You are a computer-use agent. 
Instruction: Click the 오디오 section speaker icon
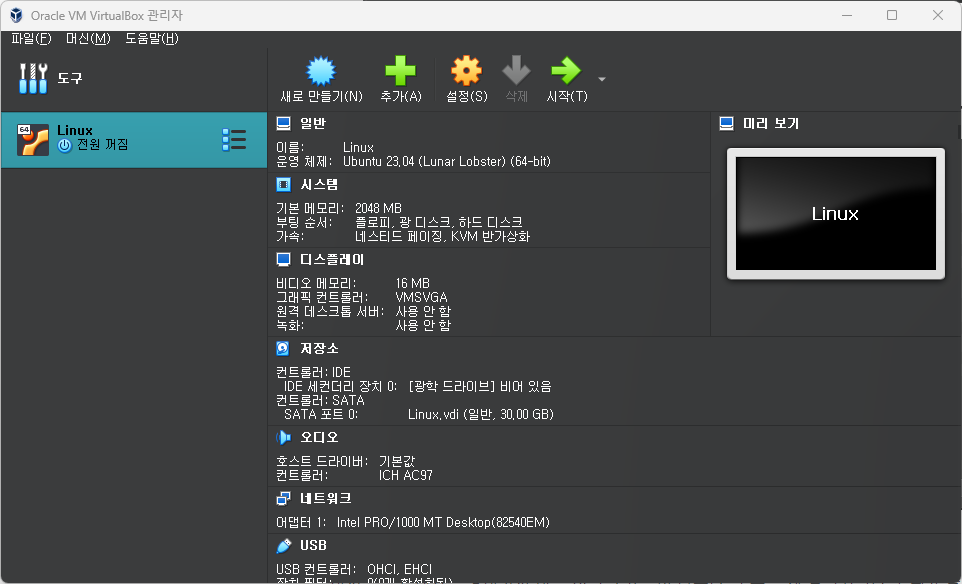coord(283,437)
